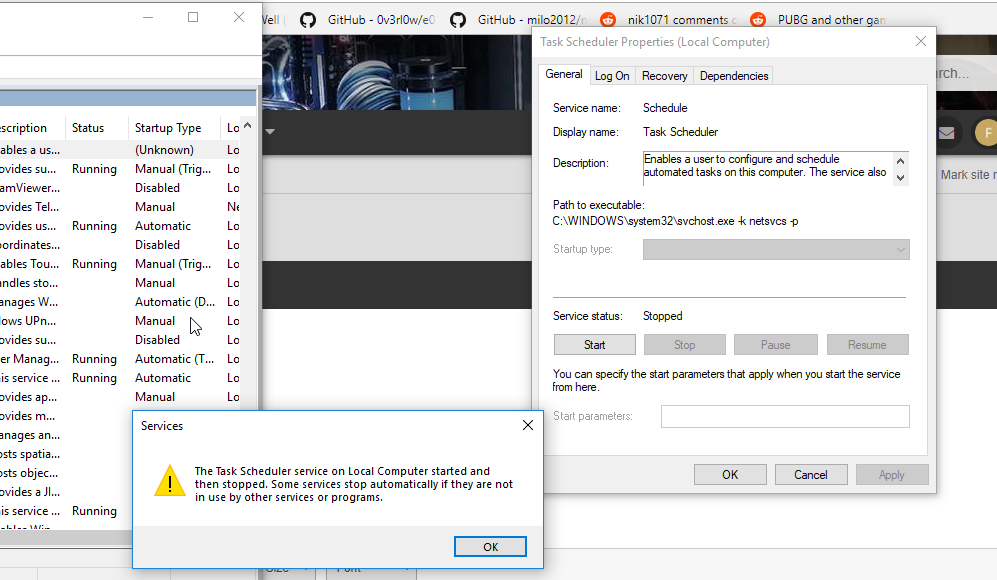
Task: Click the Reddit icon on the PUBG tab
Action: pos(757,19)
